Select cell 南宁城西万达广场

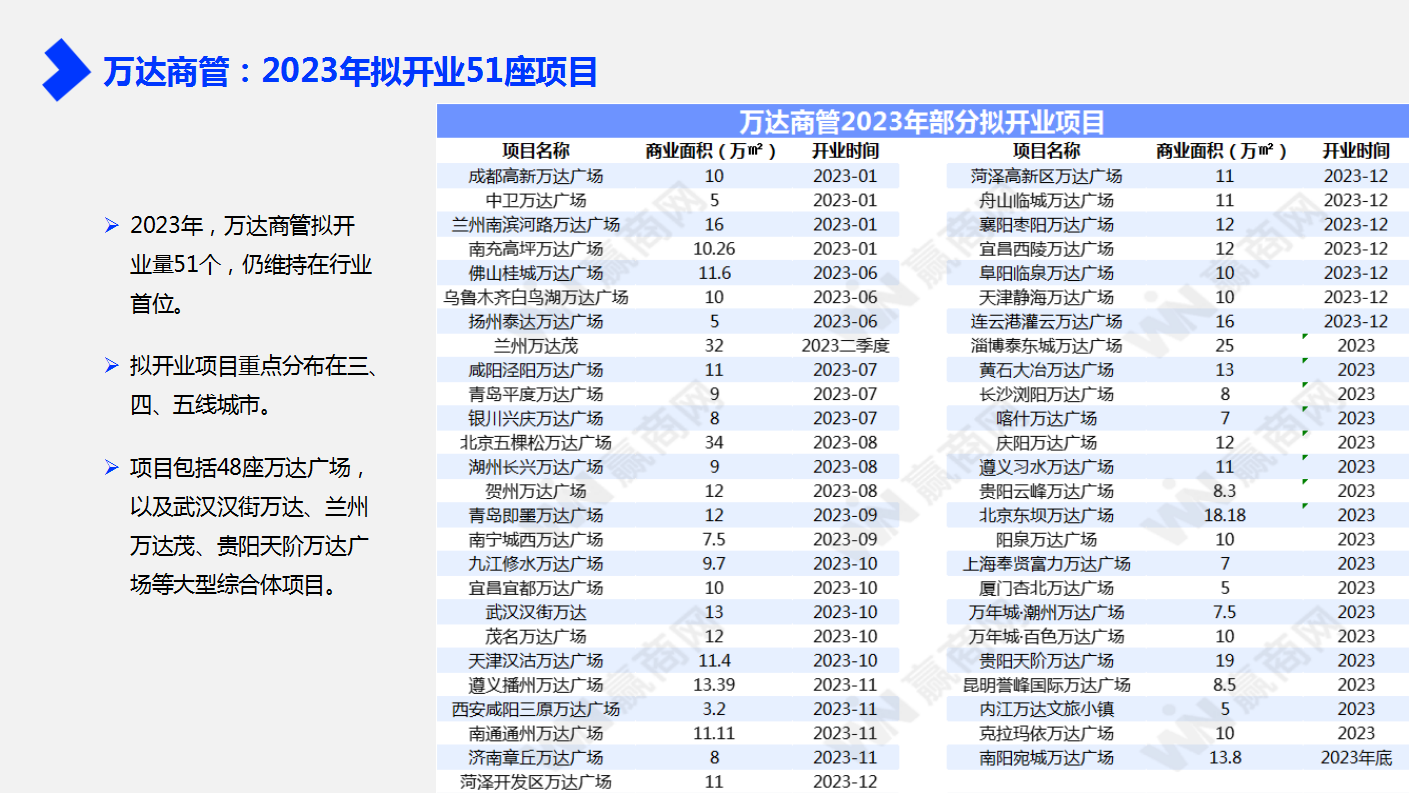tap(536, 540)
